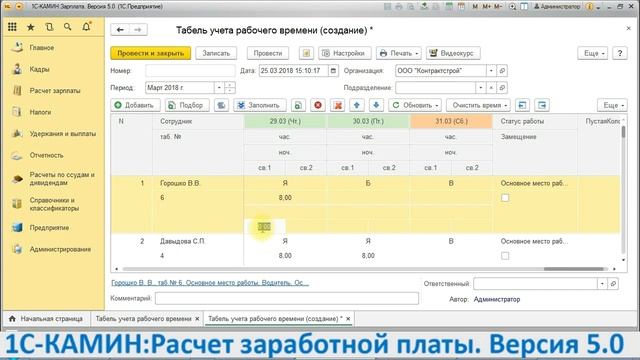Toggle Замещение checkbox for Горошко В.В.
The image size is (640, 360).
(x=505, y=198)
